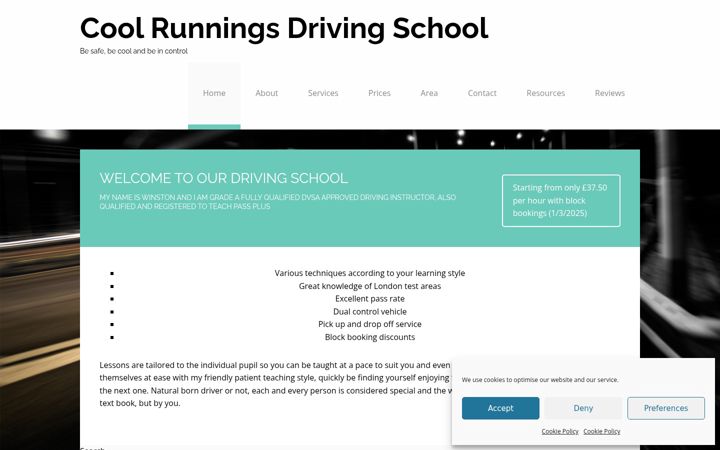Viewport: 720px width, 450px height.
Task: Click the 'Excellent pass rate' bullet
Action: click(370, 299)
